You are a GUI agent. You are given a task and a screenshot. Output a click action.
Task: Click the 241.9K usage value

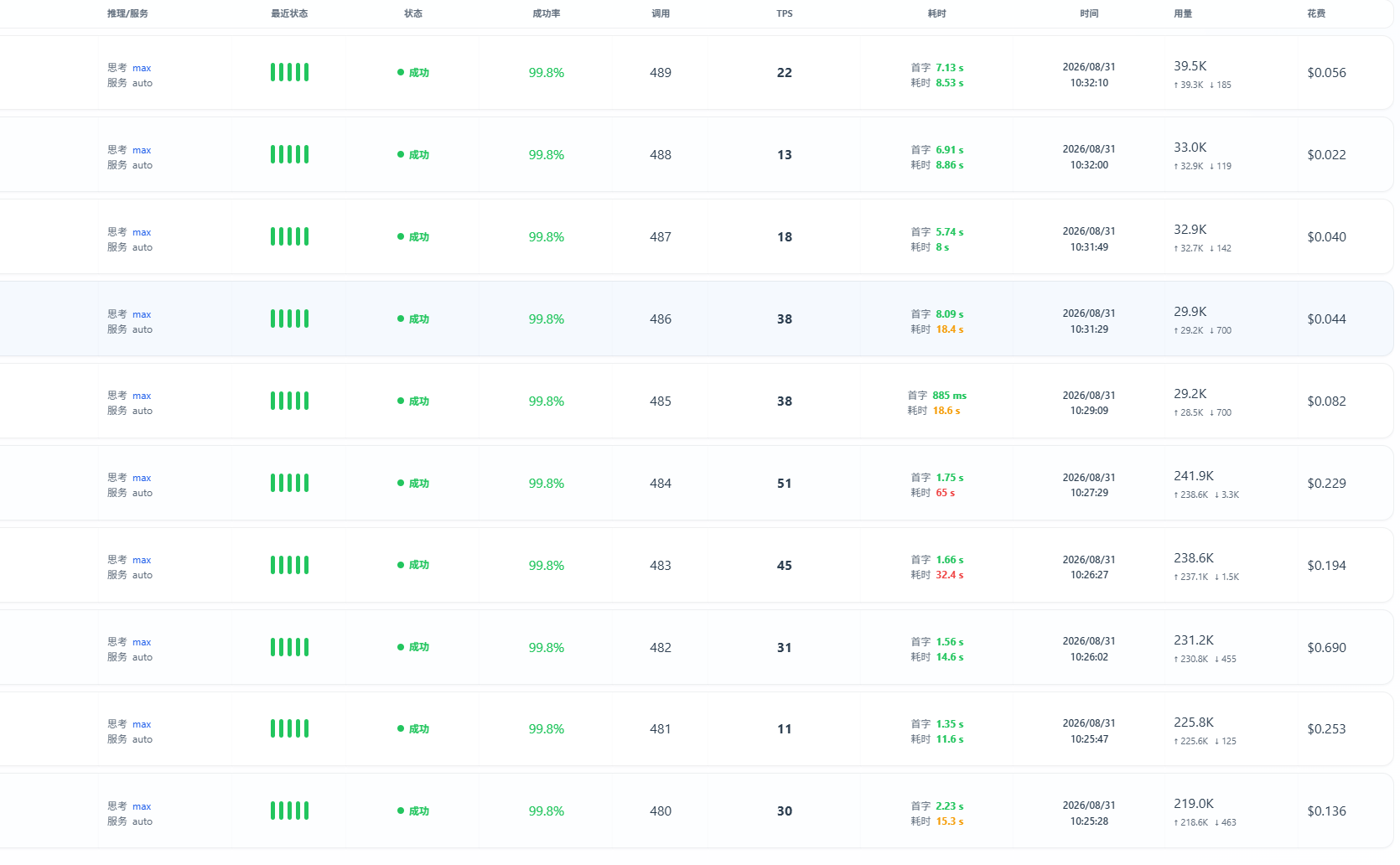(1194, 475)
